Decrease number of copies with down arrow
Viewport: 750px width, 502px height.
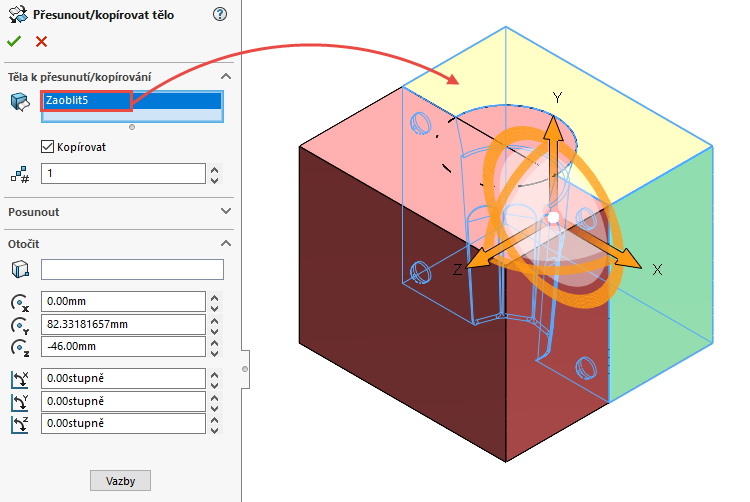[x=215, y=180]
